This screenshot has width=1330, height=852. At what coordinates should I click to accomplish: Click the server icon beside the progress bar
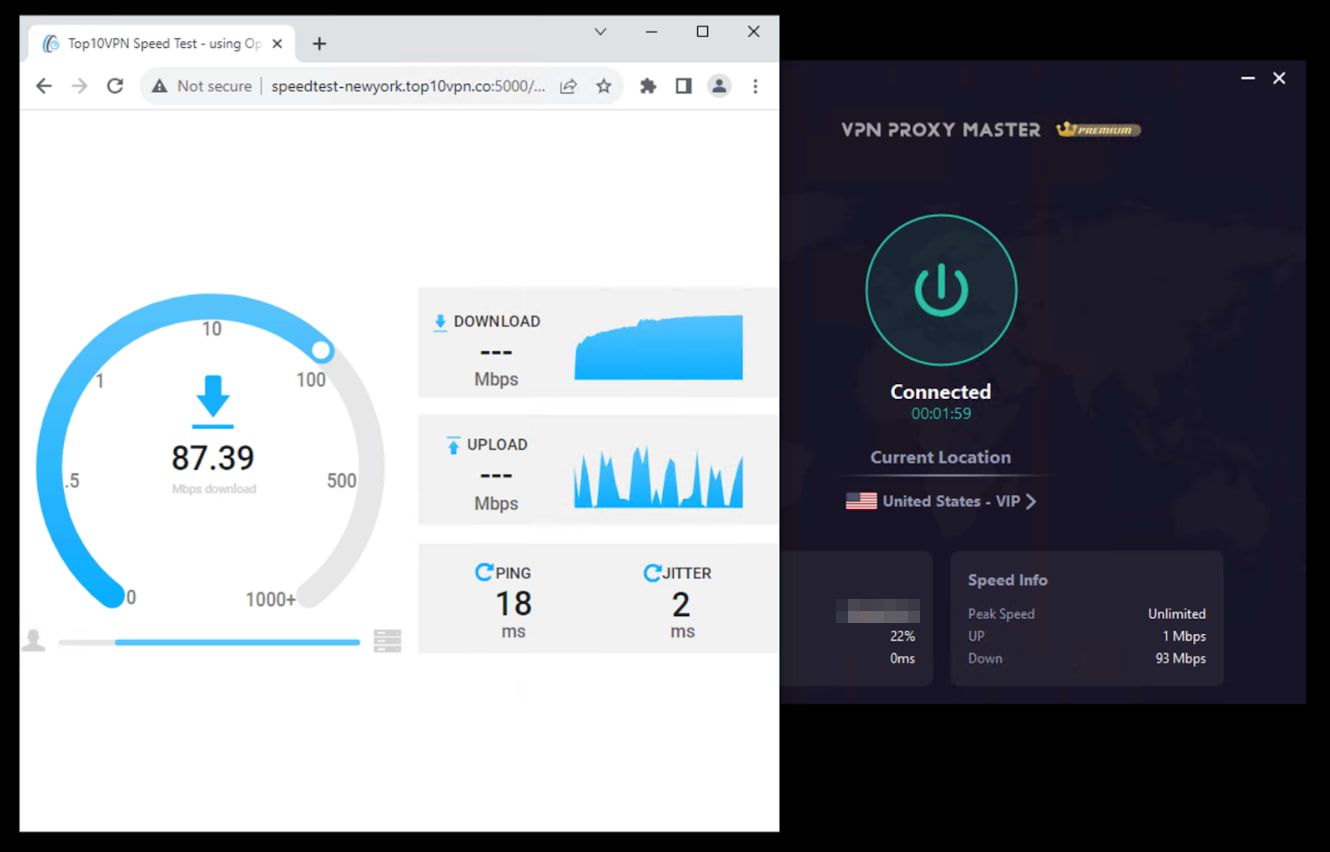(387, 640)
